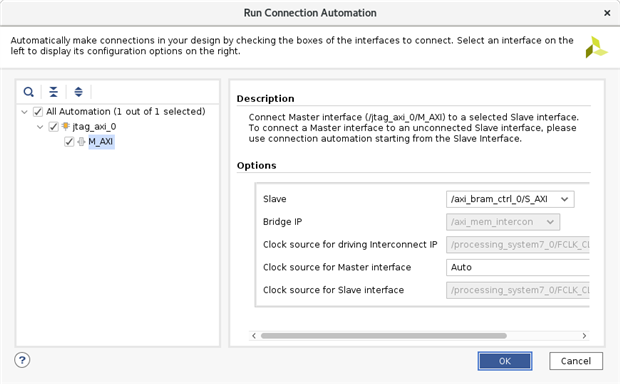Click the Cancel button
The image size is (620, 384).
click(x=576, y=361)
